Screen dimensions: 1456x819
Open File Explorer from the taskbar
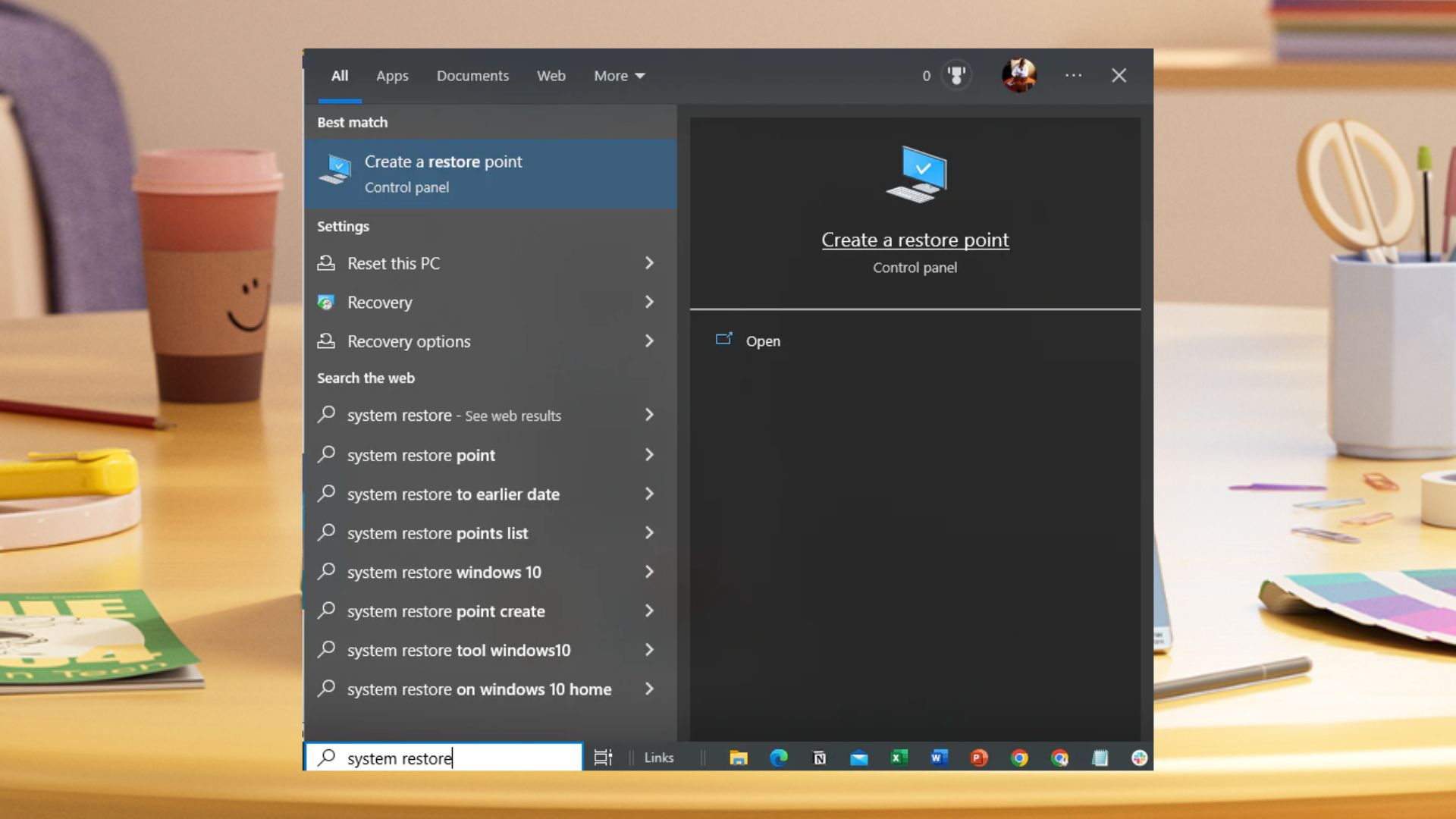[739, 758]
